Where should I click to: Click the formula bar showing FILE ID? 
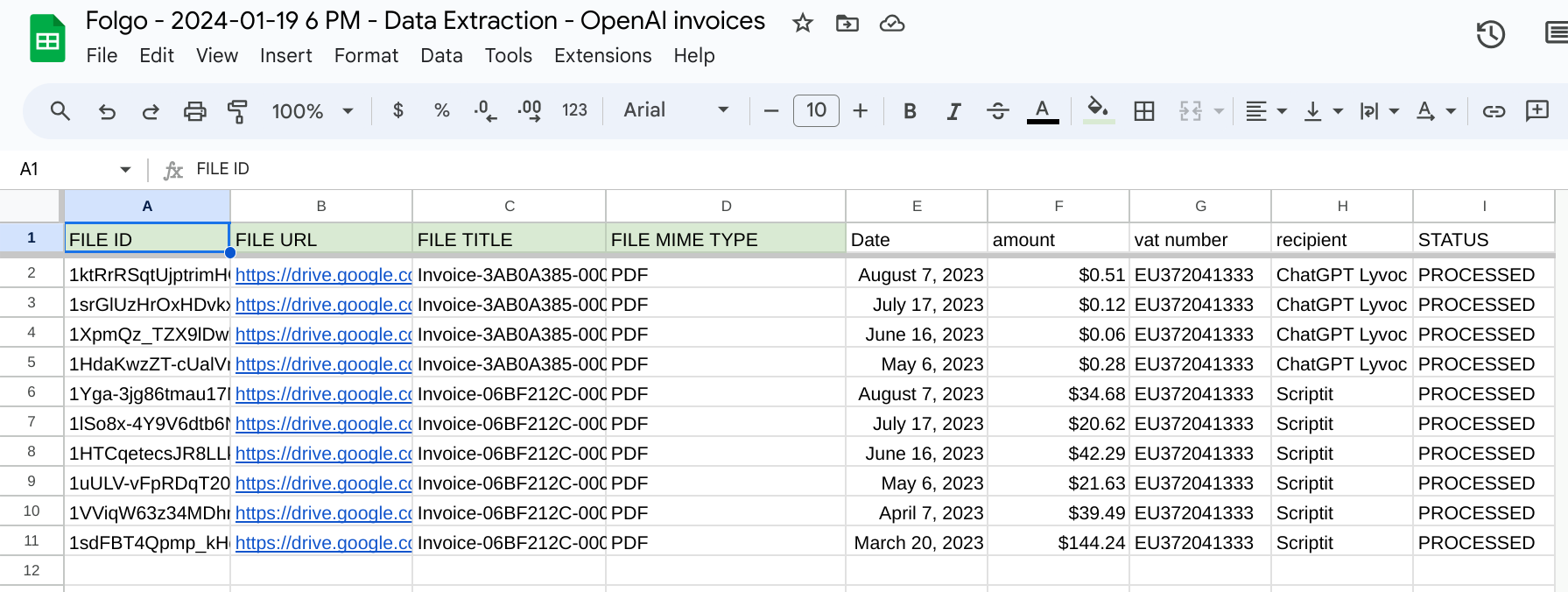875,169
